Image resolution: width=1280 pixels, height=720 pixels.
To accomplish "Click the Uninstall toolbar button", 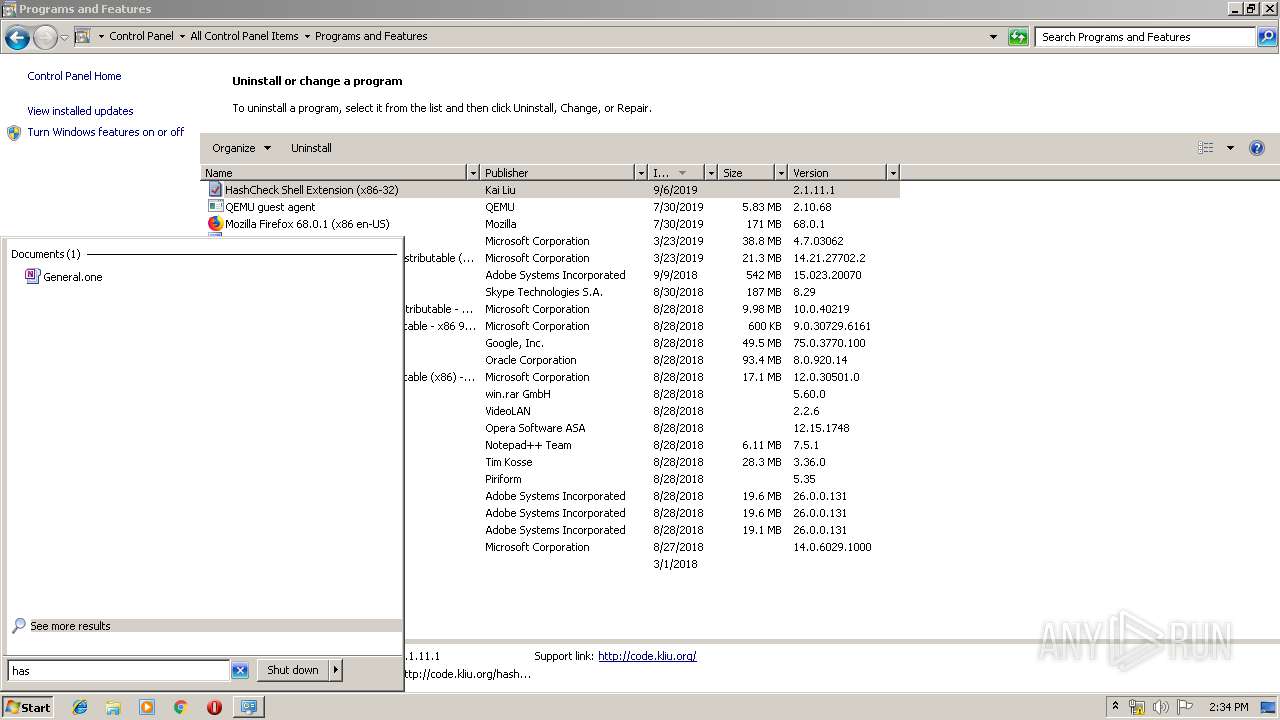I will 311,148.
